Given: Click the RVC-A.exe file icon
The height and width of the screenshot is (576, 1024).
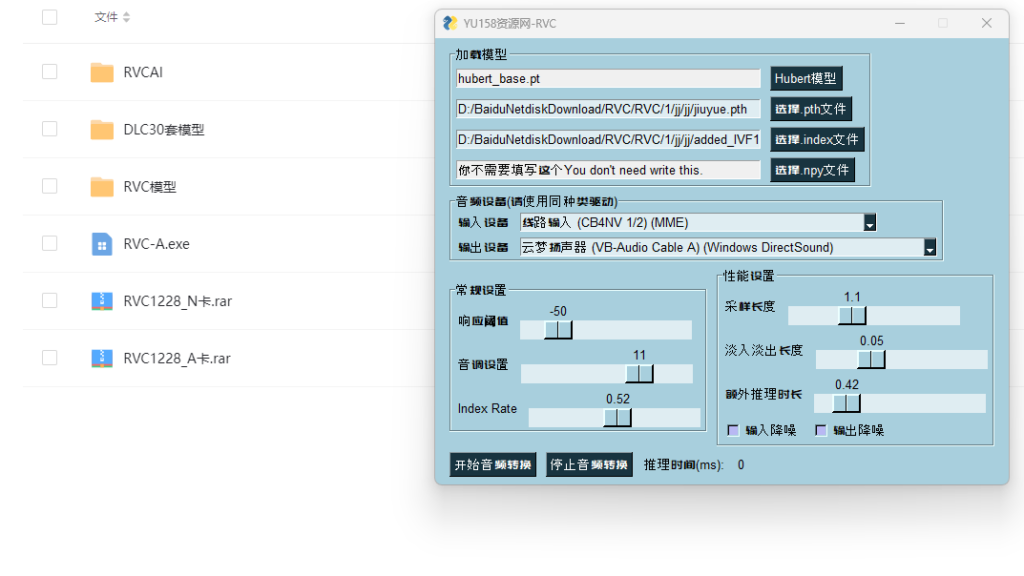Looking at the screenshot, I should tap(101, 244).
